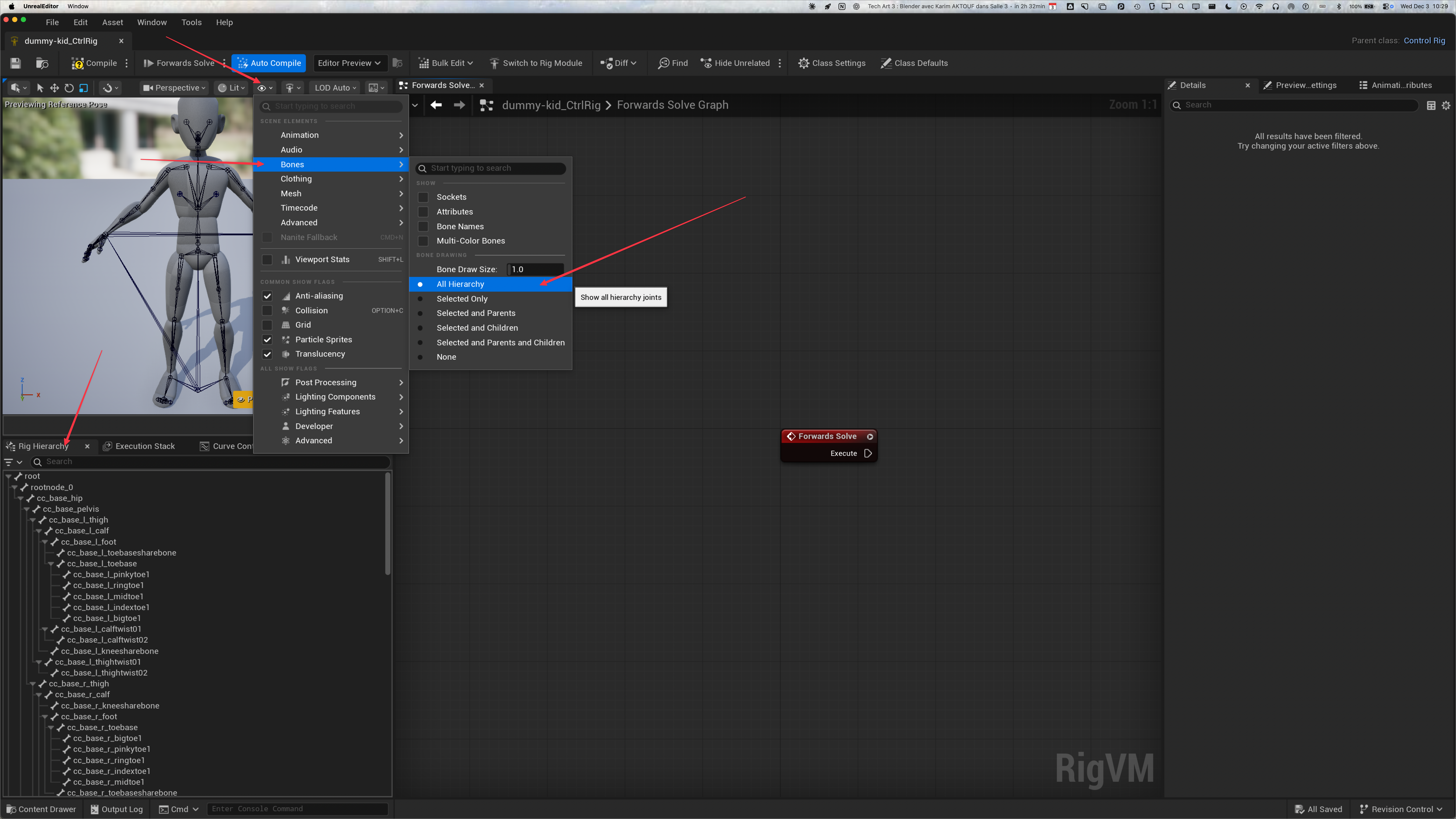Click the Content Drawer icon in the status bar
This screenshot has height=819, width=1456.
coord(11,809)
